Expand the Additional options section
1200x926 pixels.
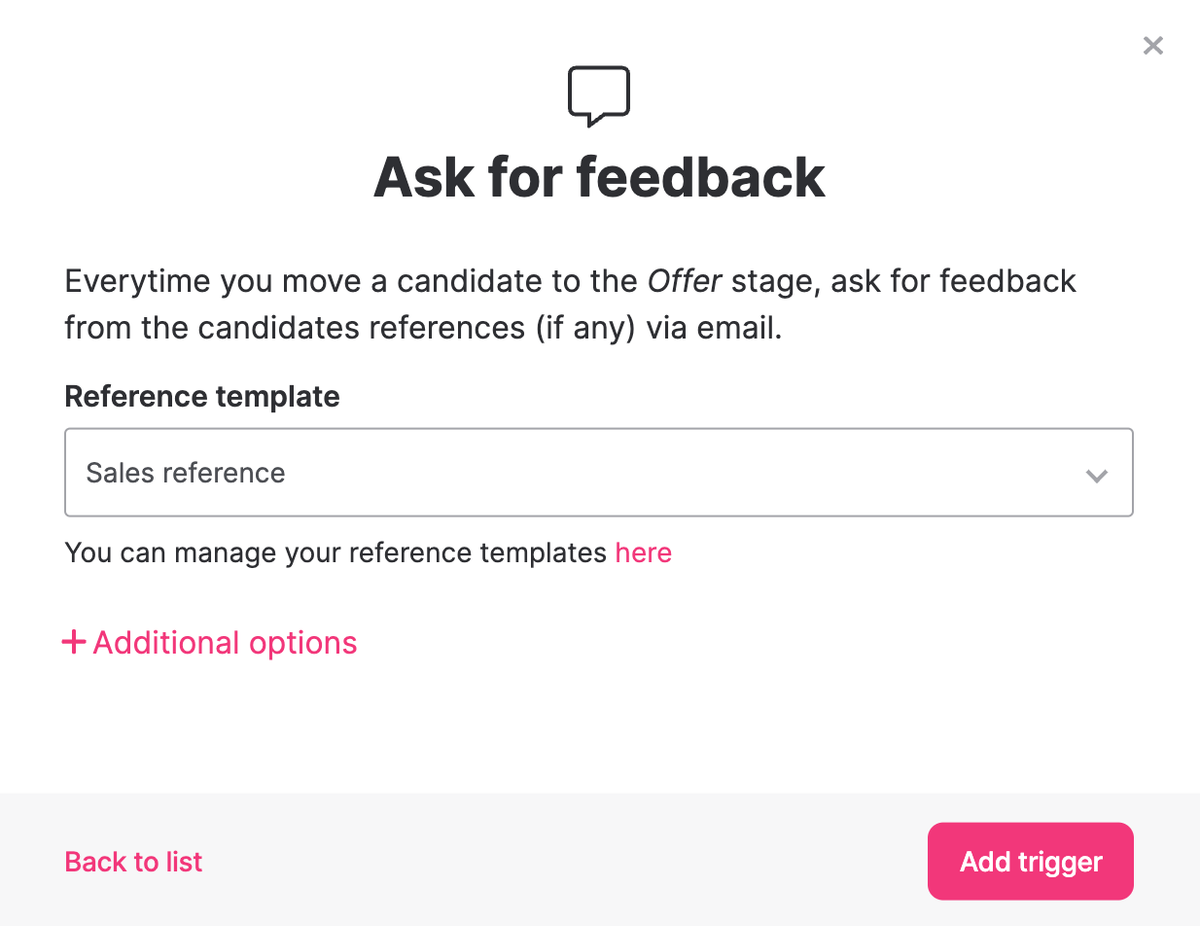224,642
